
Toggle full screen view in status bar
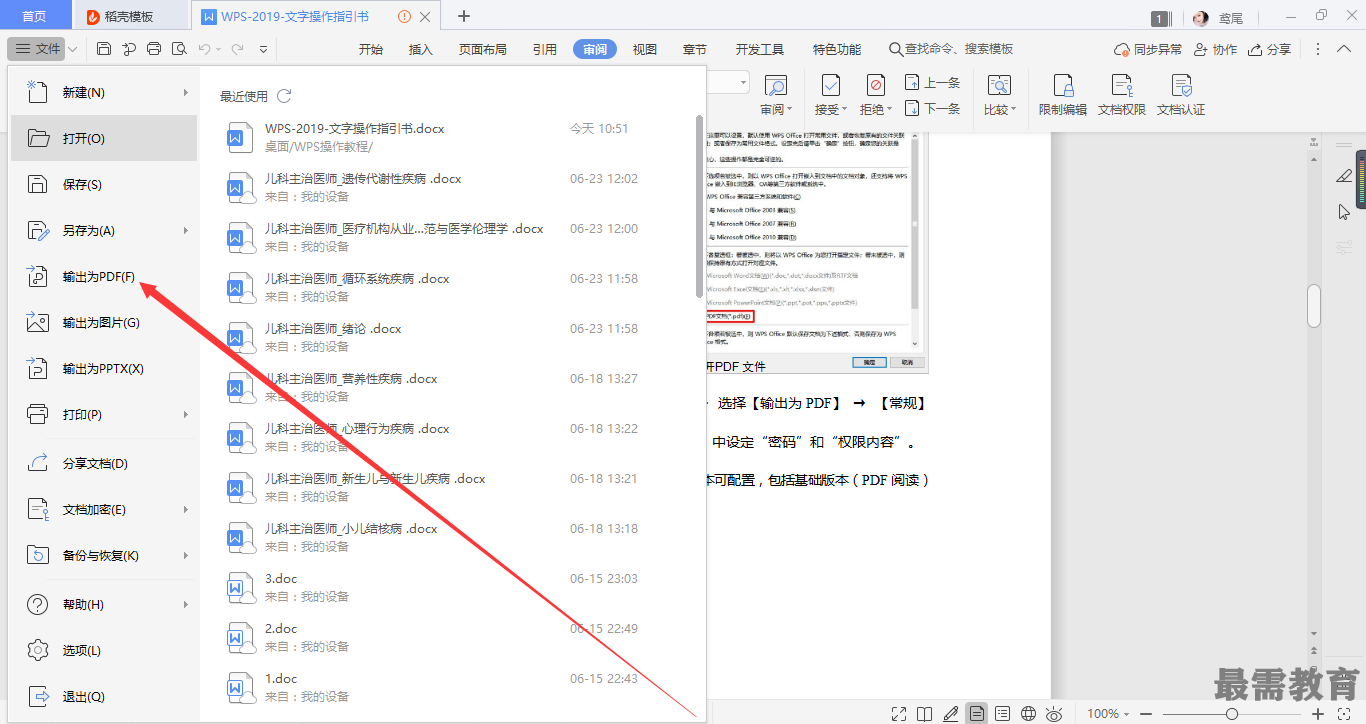[899, 714]
